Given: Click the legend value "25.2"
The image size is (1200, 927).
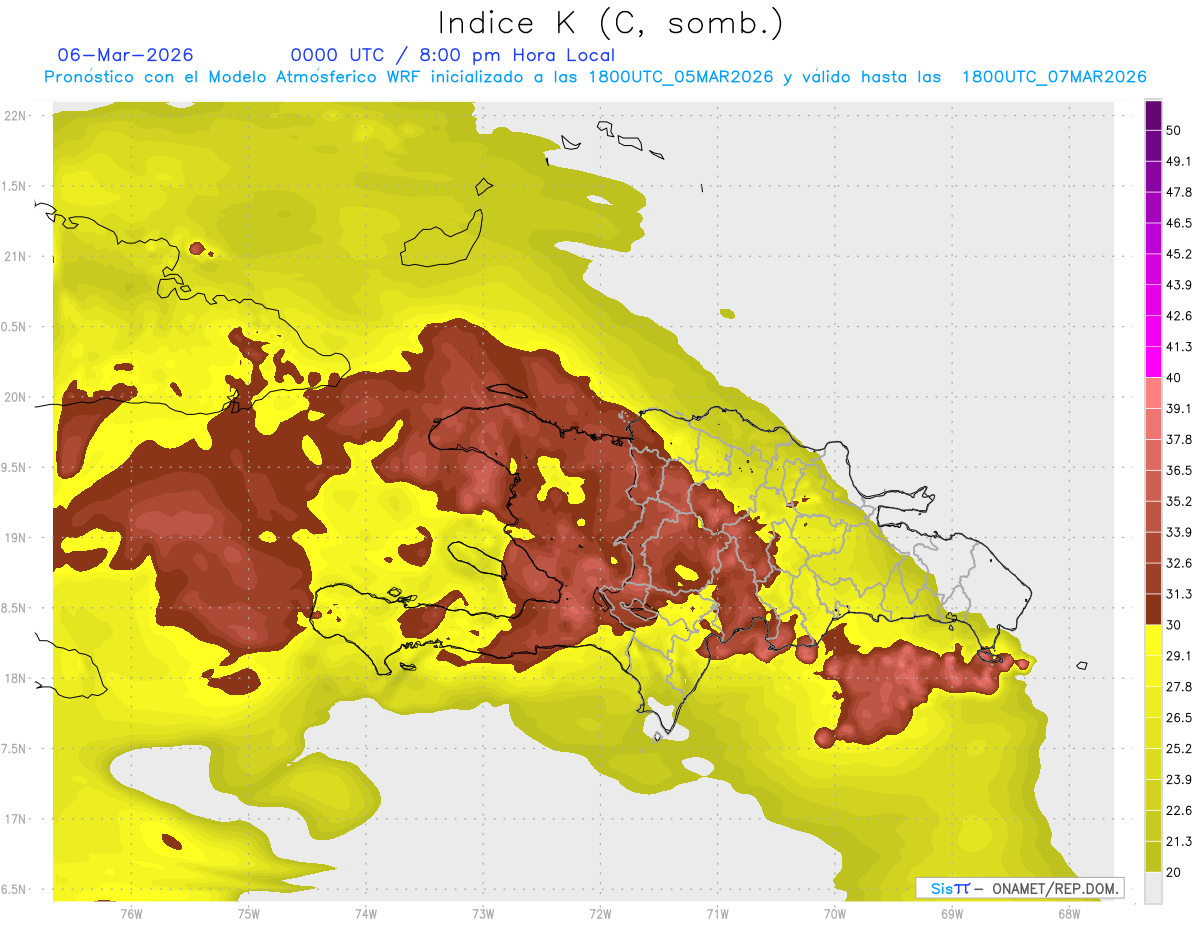Looking at the screenshot, I should point(1179,748).
